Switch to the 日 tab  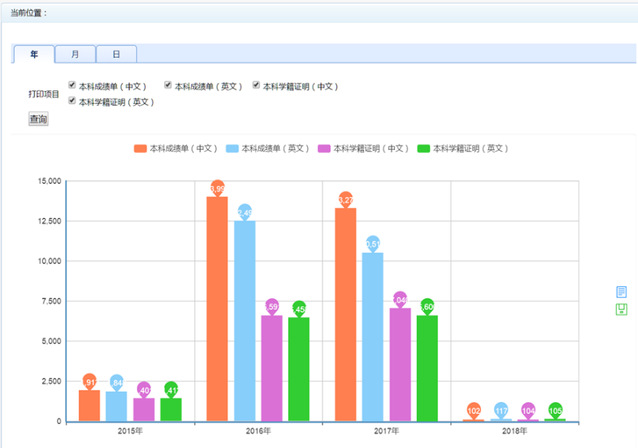116,54
